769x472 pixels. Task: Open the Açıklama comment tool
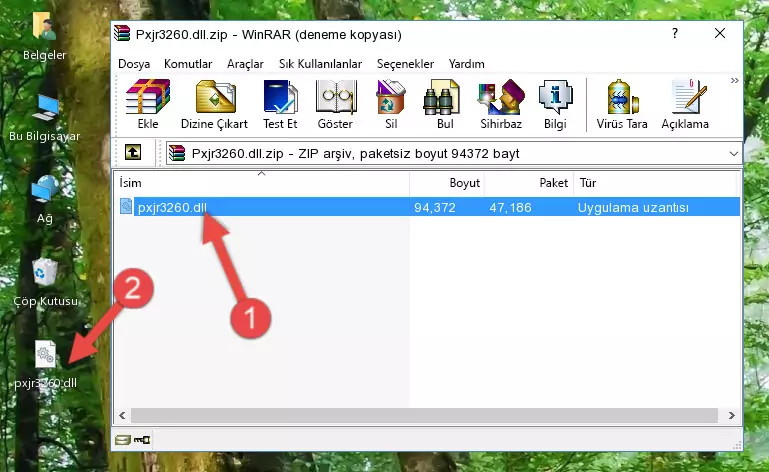point(685,105)
